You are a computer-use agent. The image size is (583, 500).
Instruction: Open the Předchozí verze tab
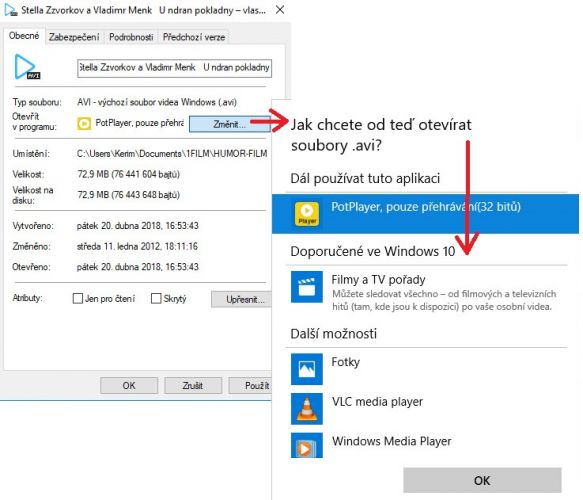194,37
